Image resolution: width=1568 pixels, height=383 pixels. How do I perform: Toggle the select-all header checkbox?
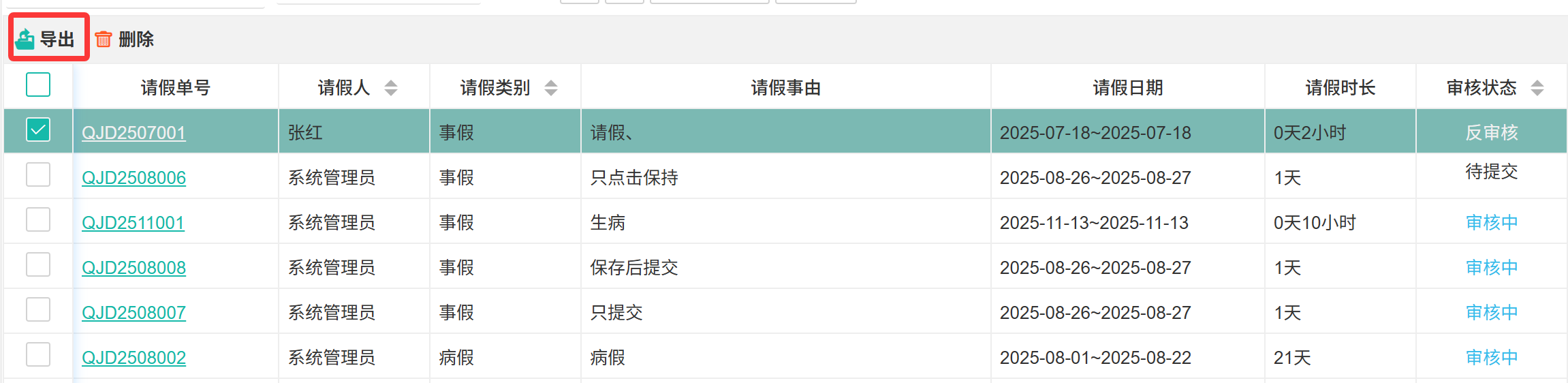pyautogui.click(x=38, y=85)
